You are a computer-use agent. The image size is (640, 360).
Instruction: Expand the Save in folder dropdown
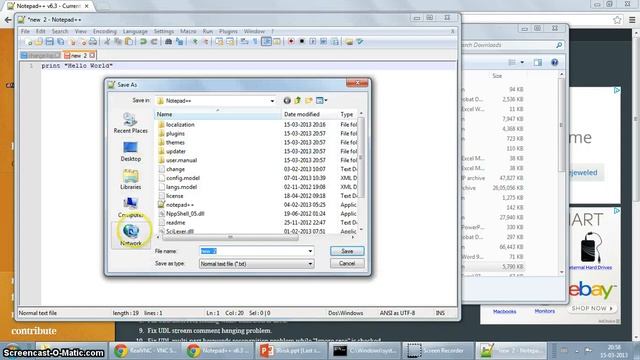(272, 101)
